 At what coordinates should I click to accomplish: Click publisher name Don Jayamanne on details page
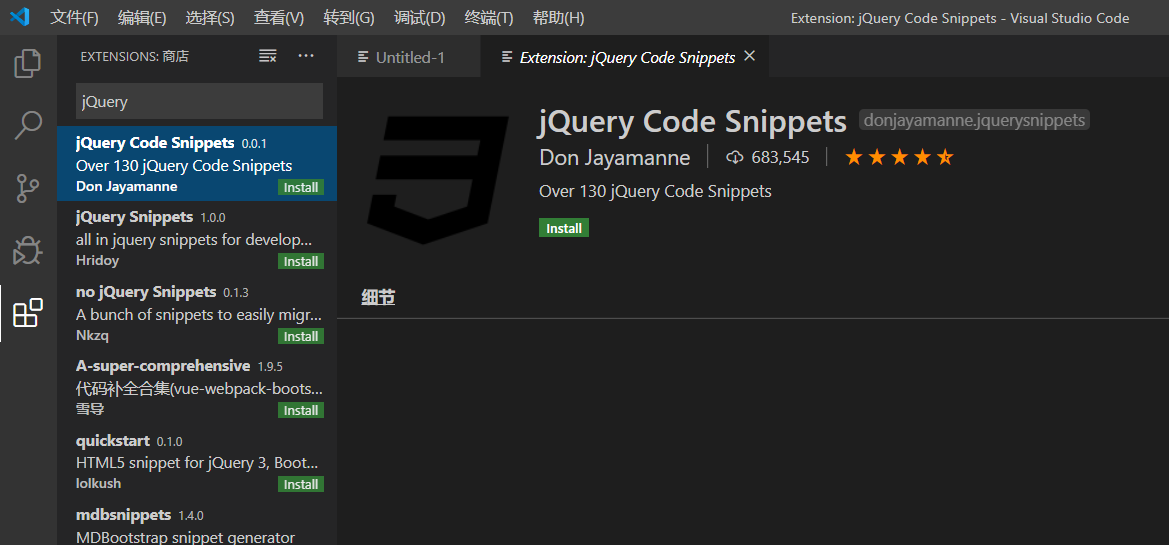(614, 157)
